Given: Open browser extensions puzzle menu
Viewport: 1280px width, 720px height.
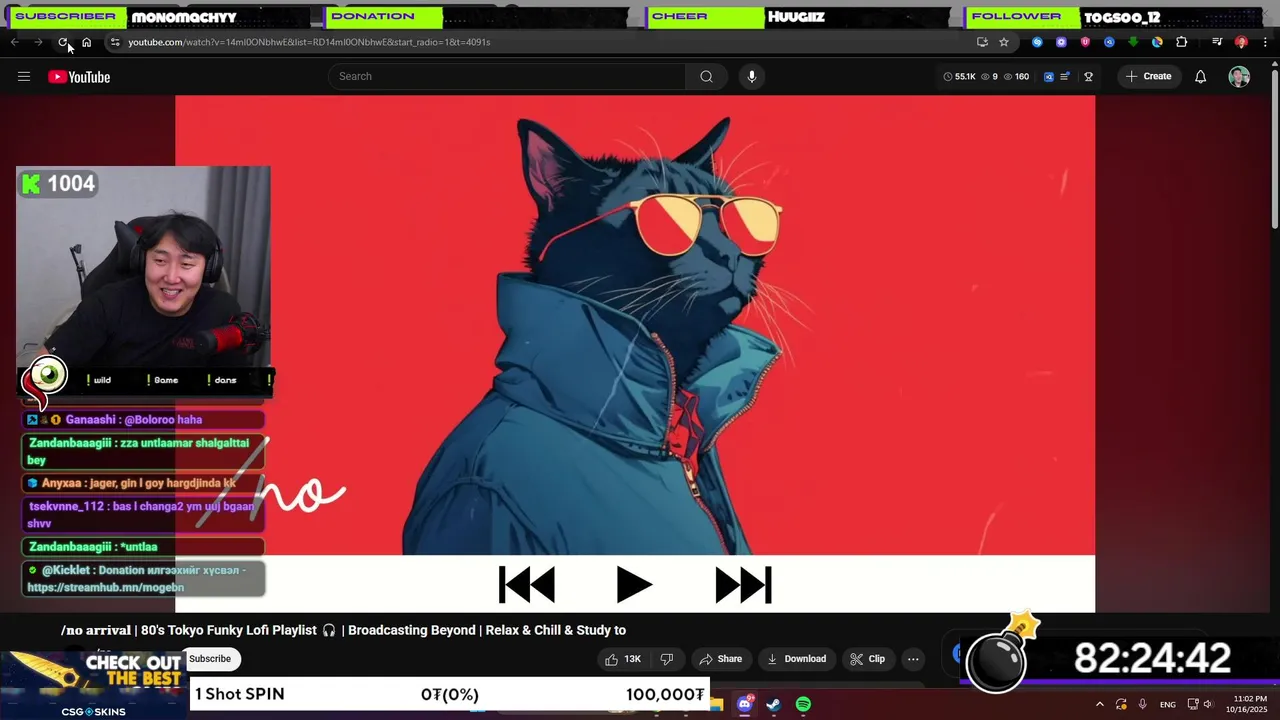Looking at the screenshot, I should [x=1182, y=42].
